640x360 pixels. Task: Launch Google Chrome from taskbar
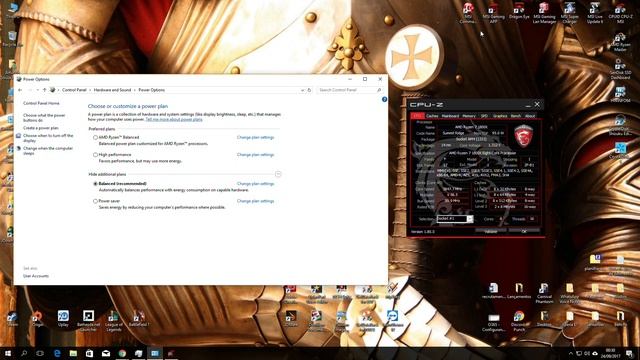pos(122,353)
